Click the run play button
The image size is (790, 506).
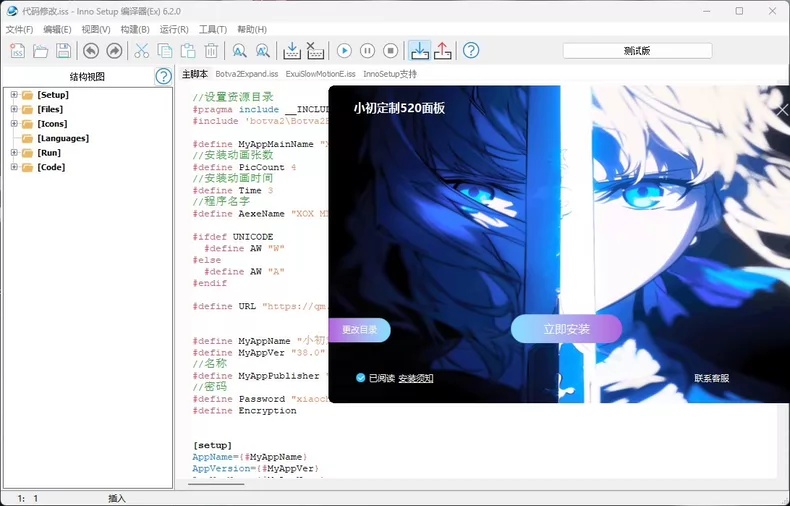point(344,50)
